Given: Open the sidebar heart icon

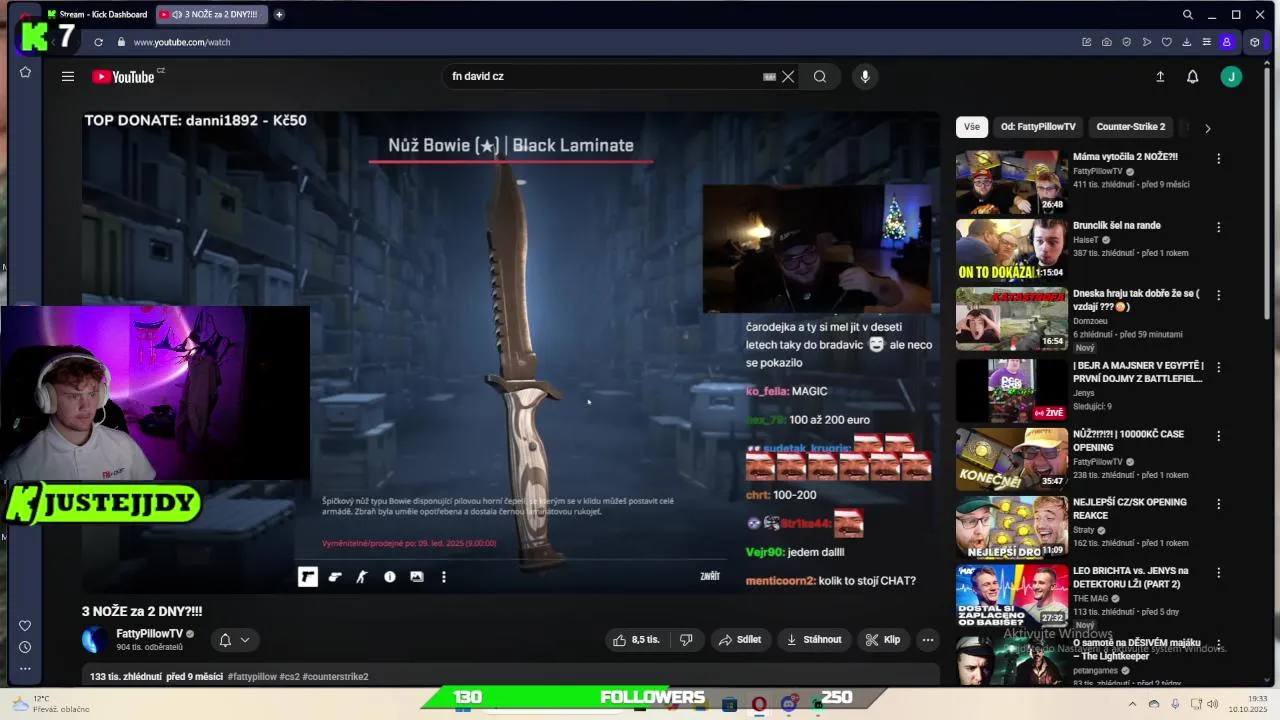Looking at the screenshot, I should point(25,626).
